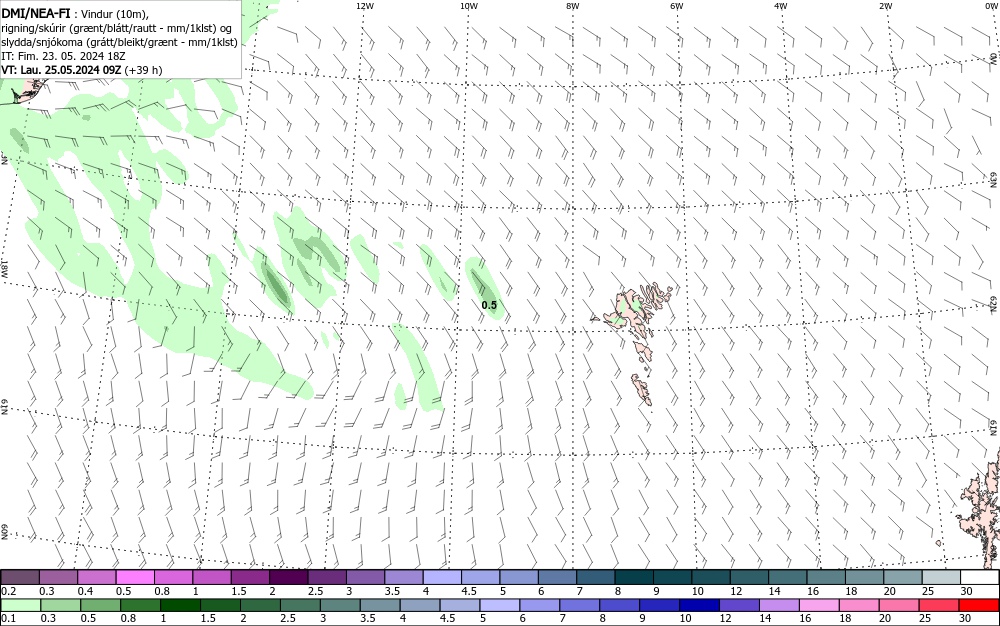Image resolution: width=1000 pixels, height=626 pixels.
Task: Click the 10W longitude label
Action: (x=469, y=6)
